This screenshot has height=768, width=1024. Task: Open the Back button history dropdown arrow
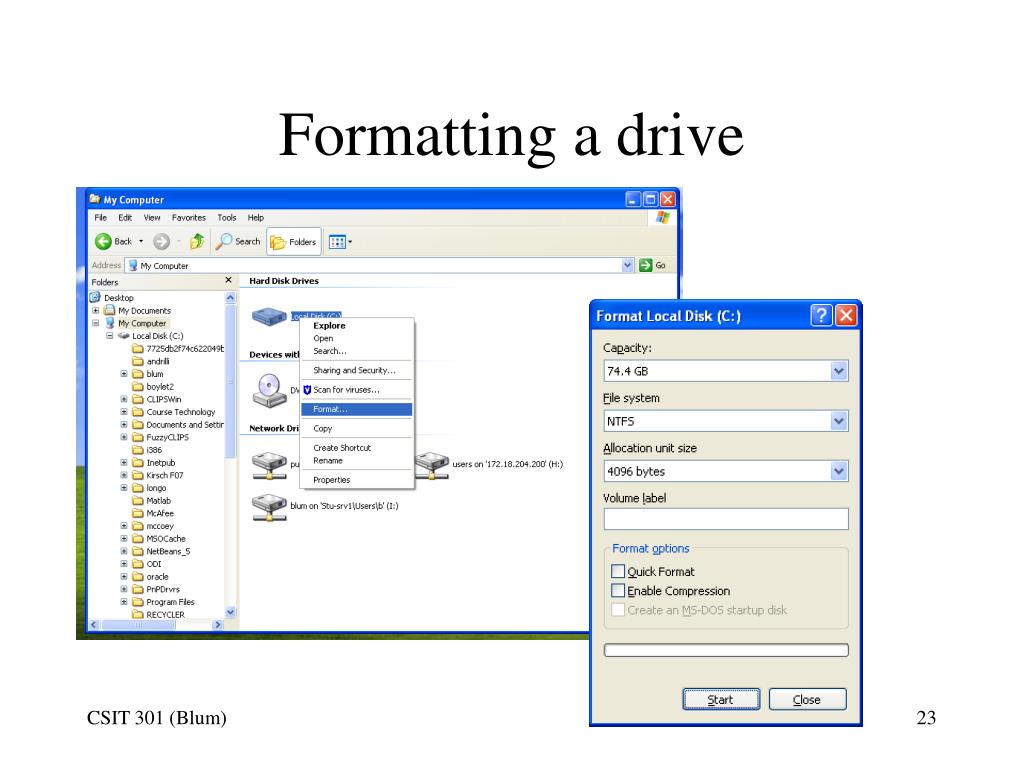pyautogui.click(x=141, y=242)
